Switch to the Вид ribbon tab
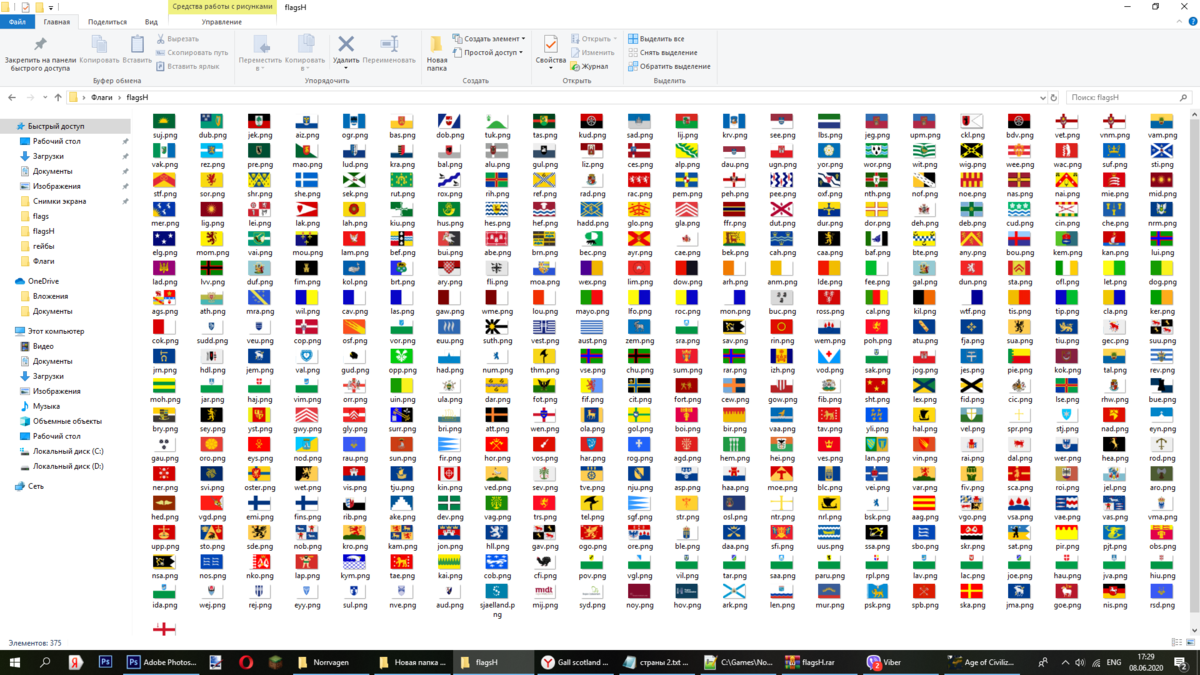 pos(151,21)
